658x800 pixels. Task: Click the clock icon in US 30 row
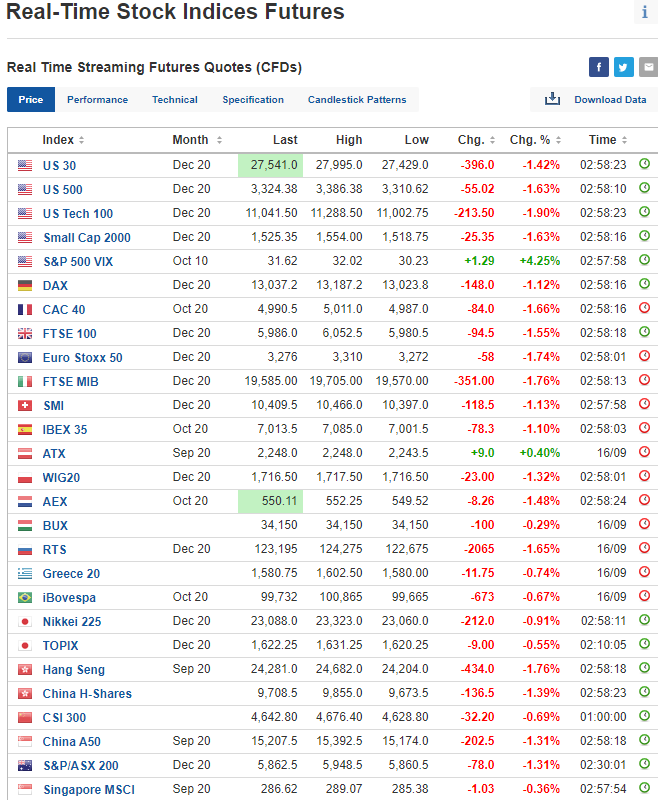pos(644,164)
